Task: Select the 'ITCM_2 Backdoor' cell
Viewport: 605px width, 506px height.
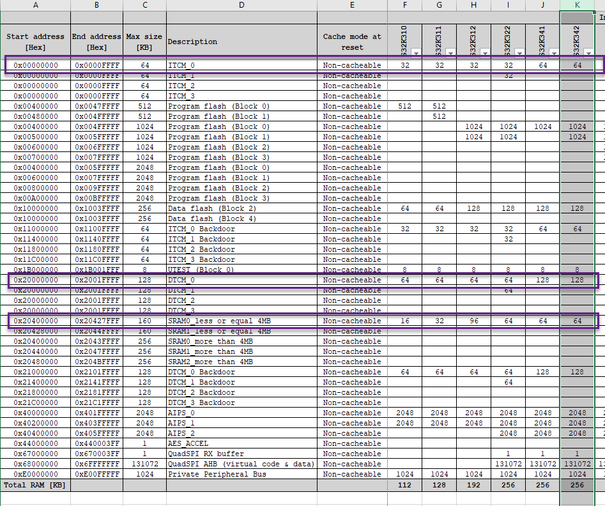Action: click(242, 249)
